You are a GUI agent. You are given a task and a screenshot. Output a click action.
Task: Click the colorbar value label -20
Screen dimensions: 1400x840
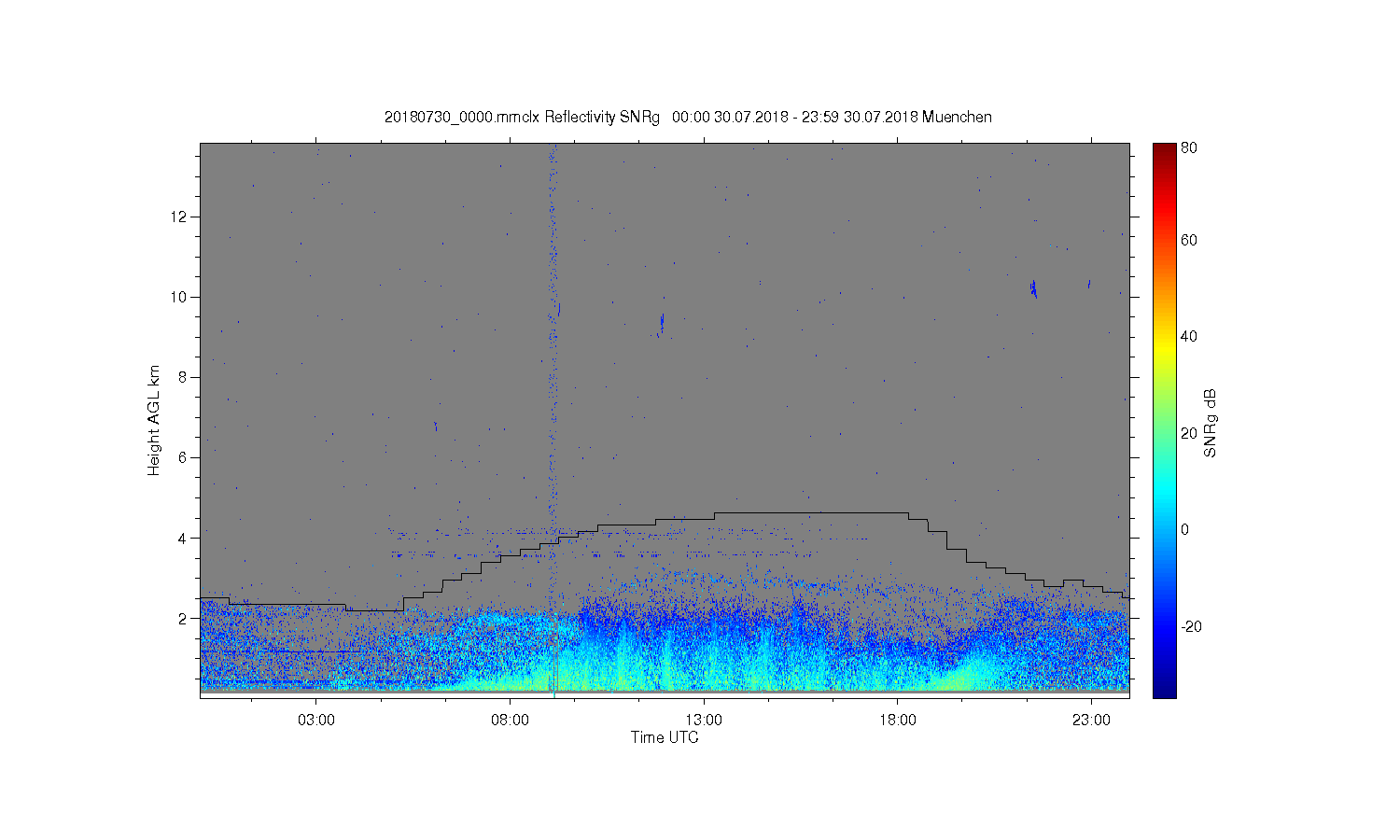pos(1190,626)
